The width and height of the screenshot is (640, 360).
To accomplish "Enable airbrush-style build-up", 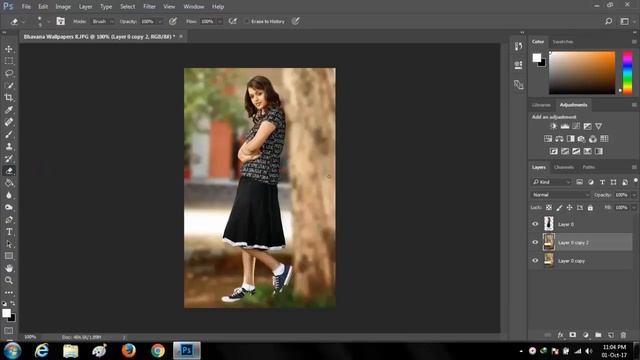I will (233, 21).
